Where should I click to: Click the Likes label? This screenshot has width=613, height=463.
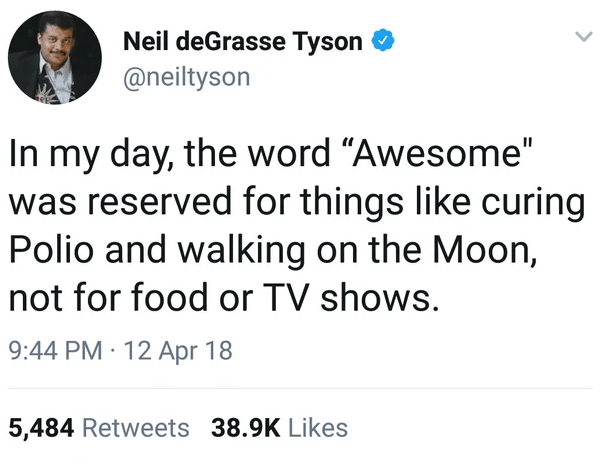[318, 428]
